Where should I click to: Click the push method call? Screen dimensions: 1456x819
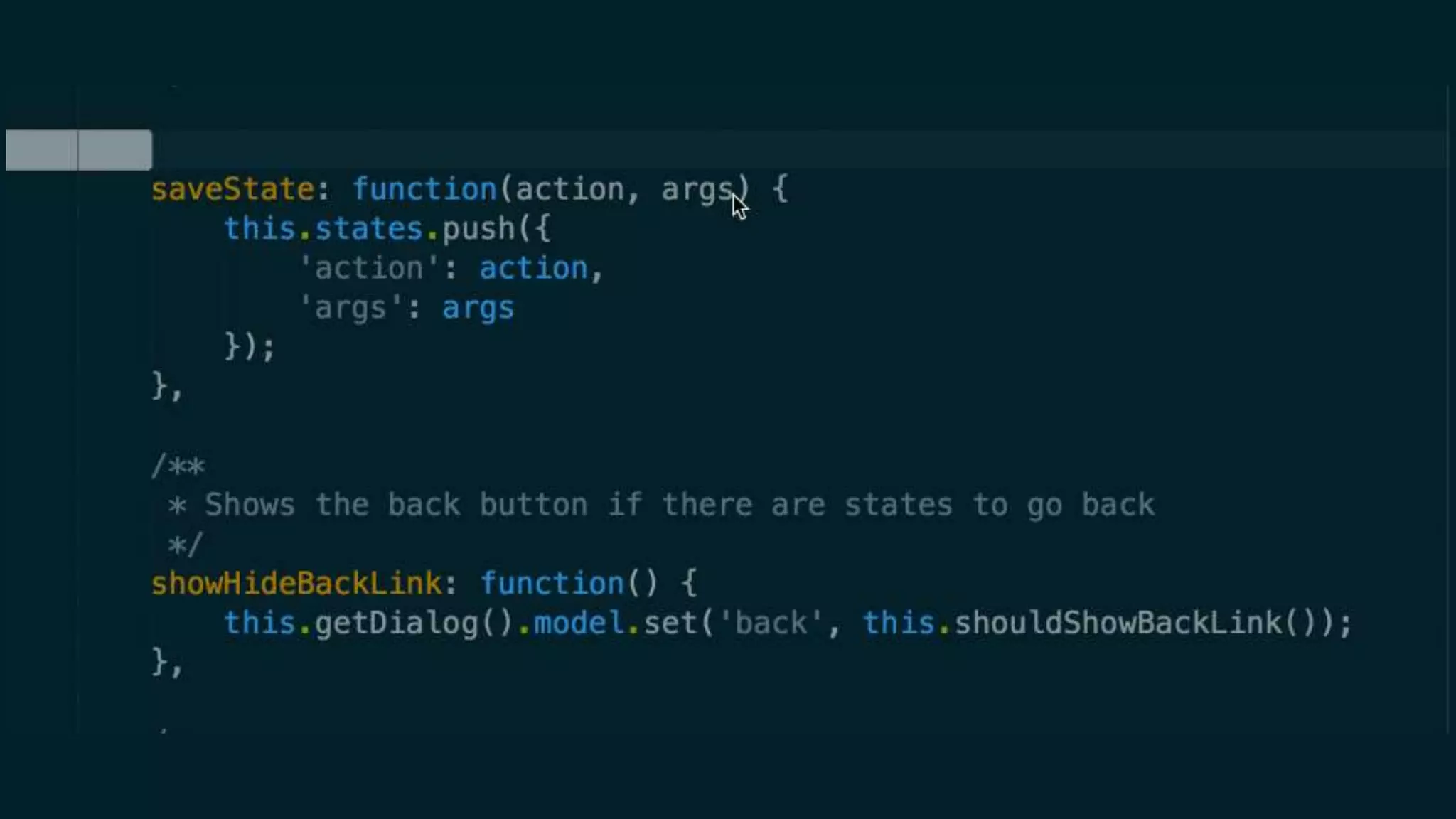pos(478,229)
